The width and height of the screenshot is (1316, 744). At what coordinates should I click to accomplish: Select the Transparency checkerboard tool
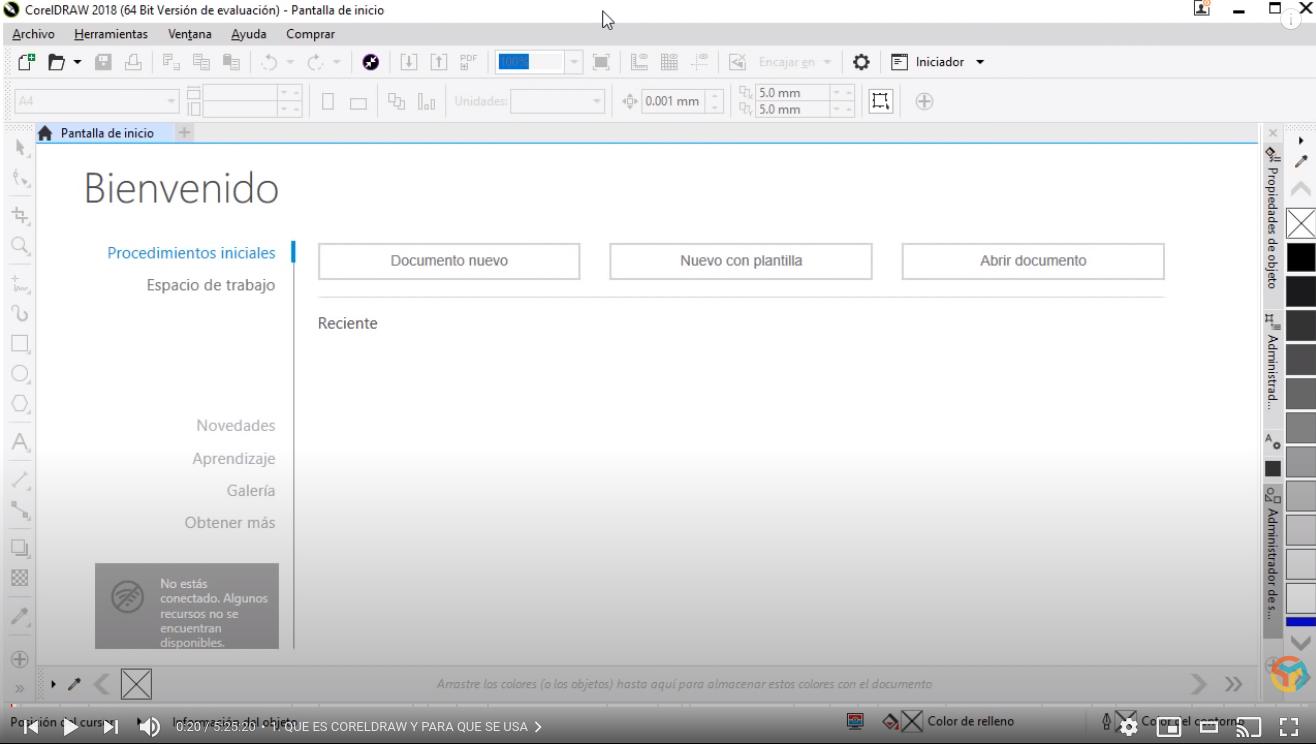click(20, 578)
